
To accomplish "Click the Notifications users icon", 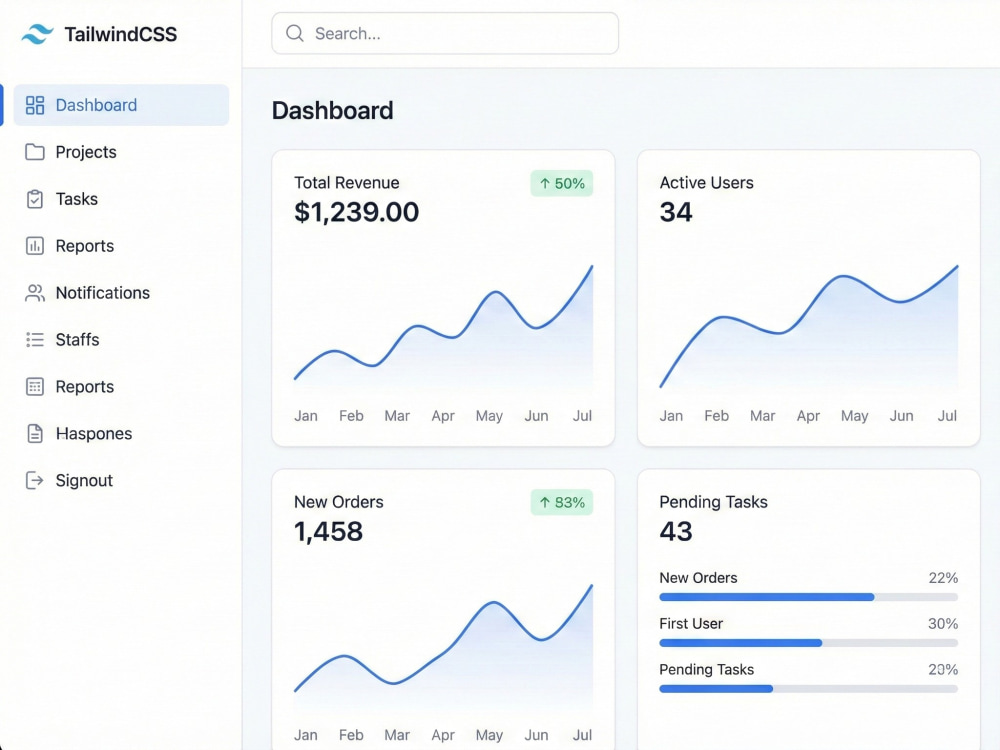I will point(35,293).
